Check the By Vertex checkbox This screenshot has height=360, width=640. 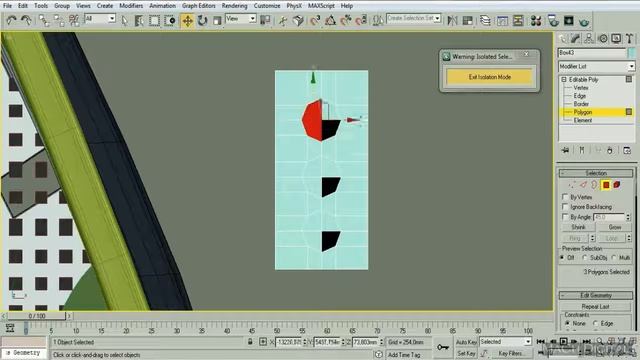coord(565,197)
